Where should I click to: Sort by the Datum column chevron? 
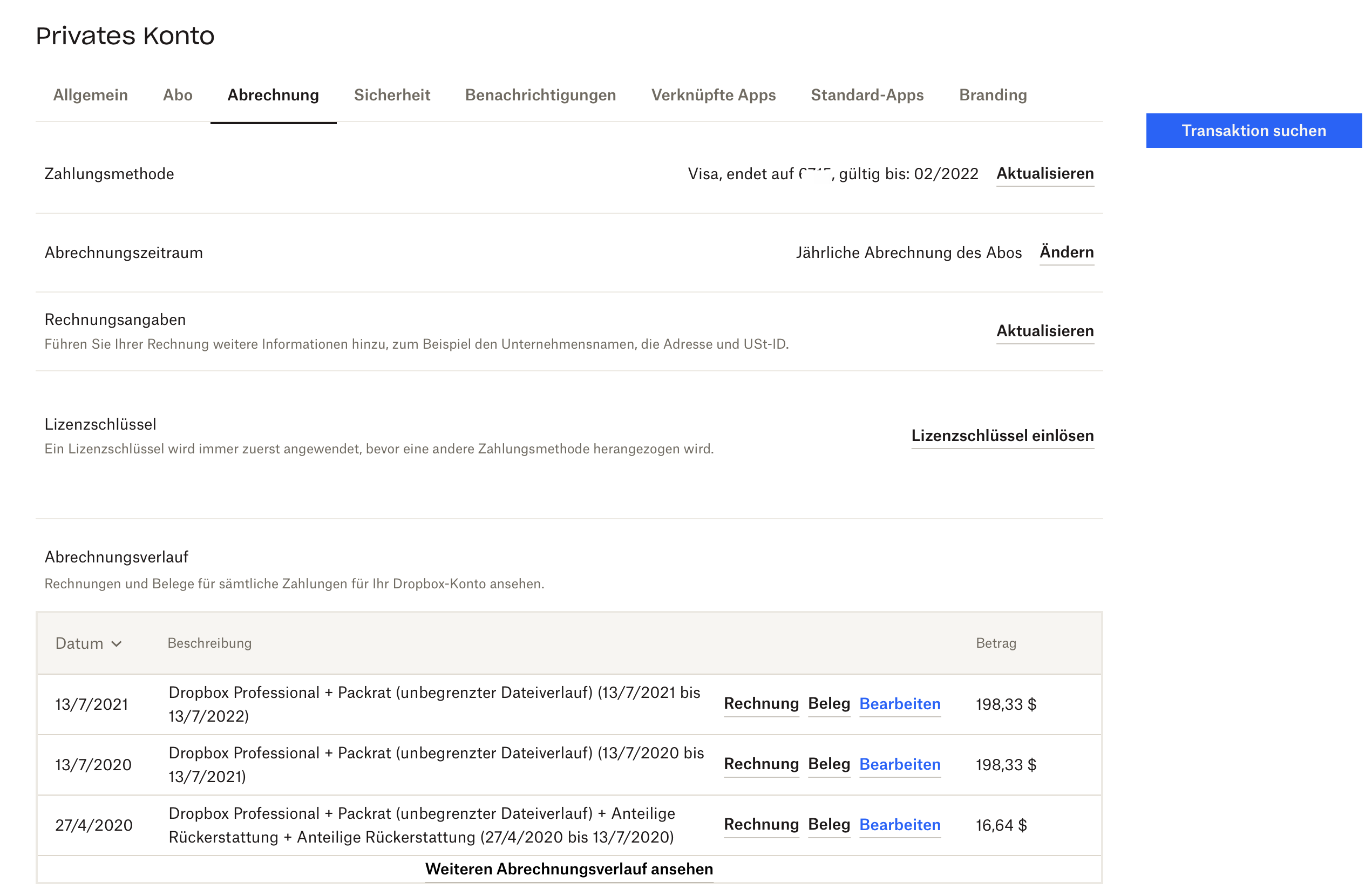click(117, 644)
